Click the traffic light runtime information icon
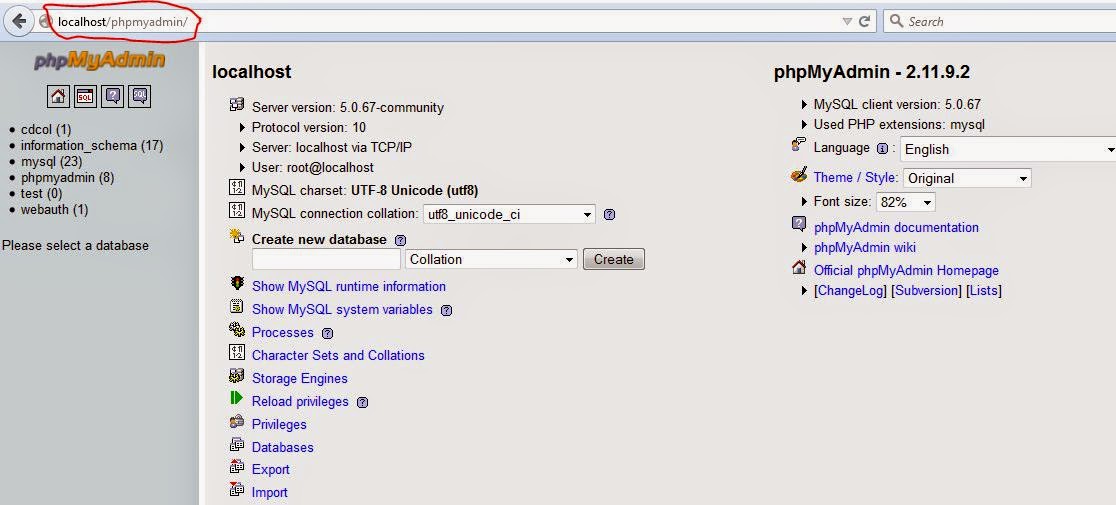 pyautogui.click(x=237, y=283)
